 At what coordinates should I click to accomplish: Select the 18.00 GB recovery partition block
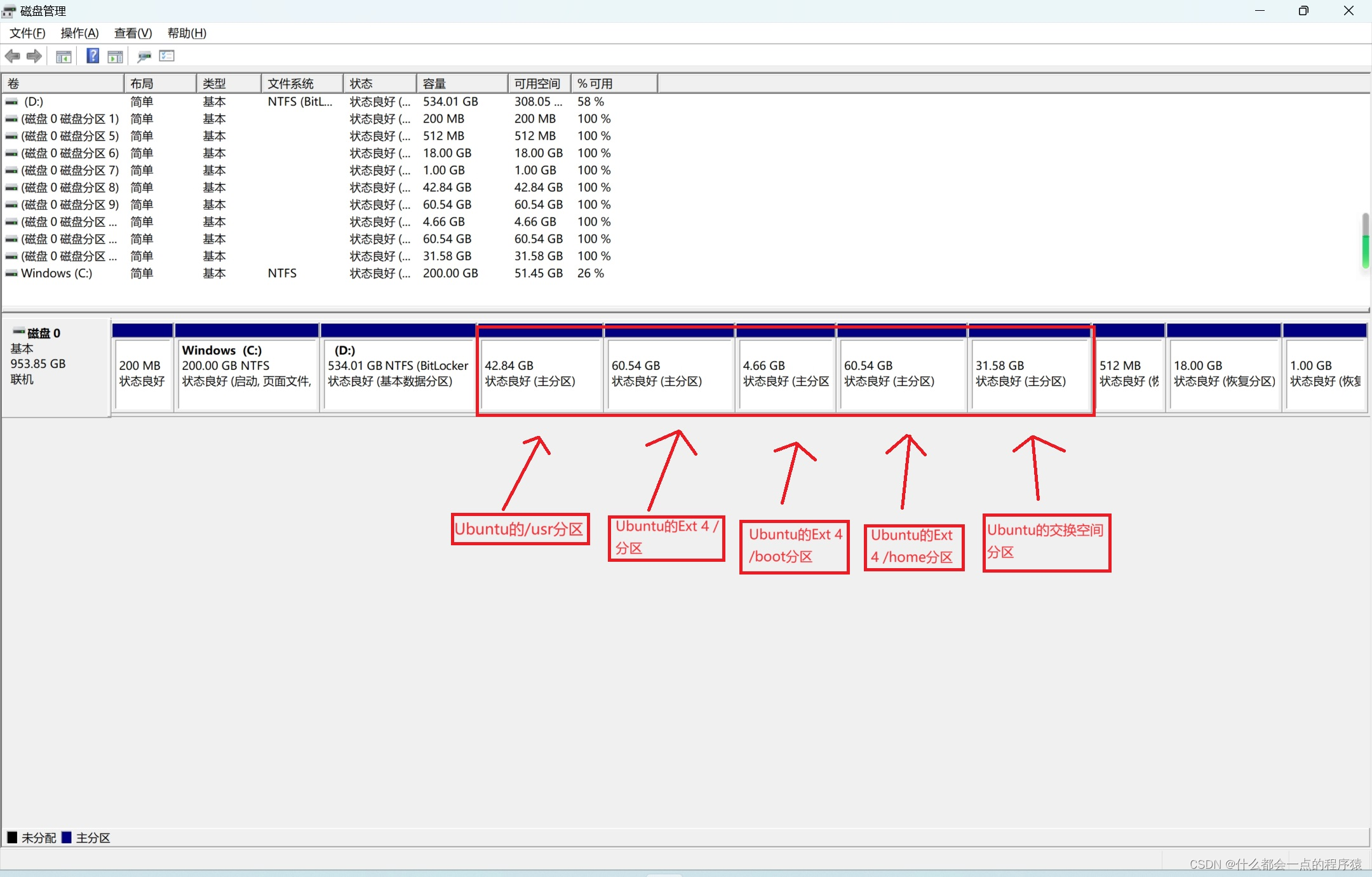(x=1223, y=375)
